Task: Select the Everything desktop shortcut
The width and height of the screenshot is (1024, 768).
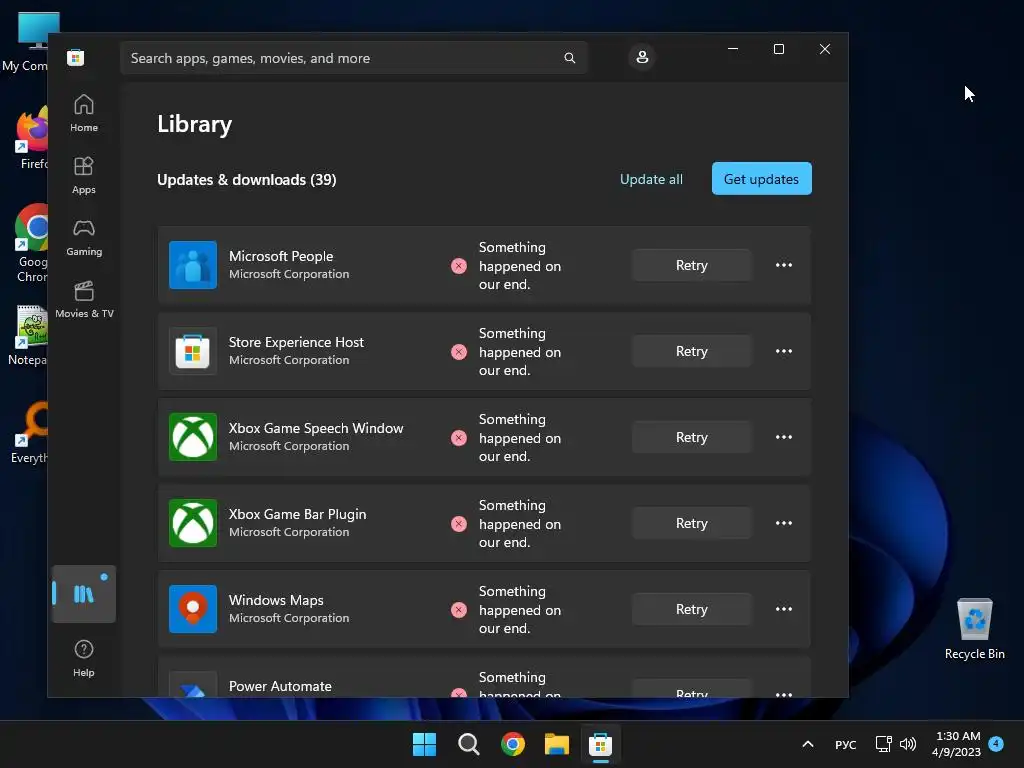Action: pyautogui.click(x=30, y=432)
